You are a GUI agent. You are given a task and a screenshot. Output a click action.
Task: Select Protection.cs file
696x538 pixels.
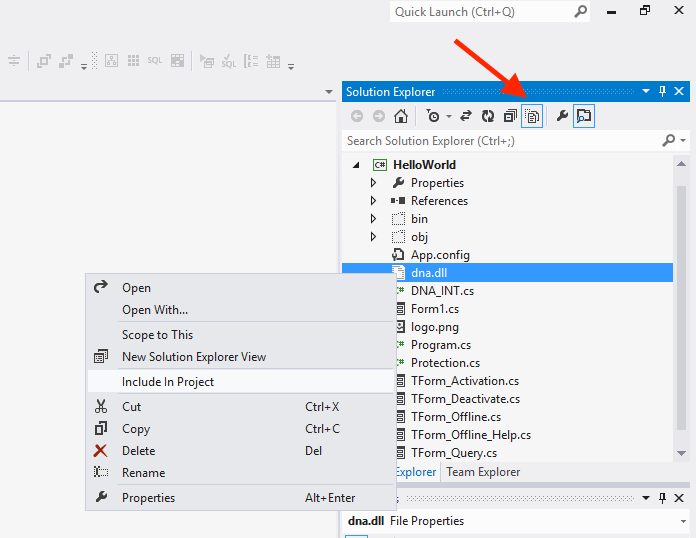pyautogui.click(x=445, y=363)
